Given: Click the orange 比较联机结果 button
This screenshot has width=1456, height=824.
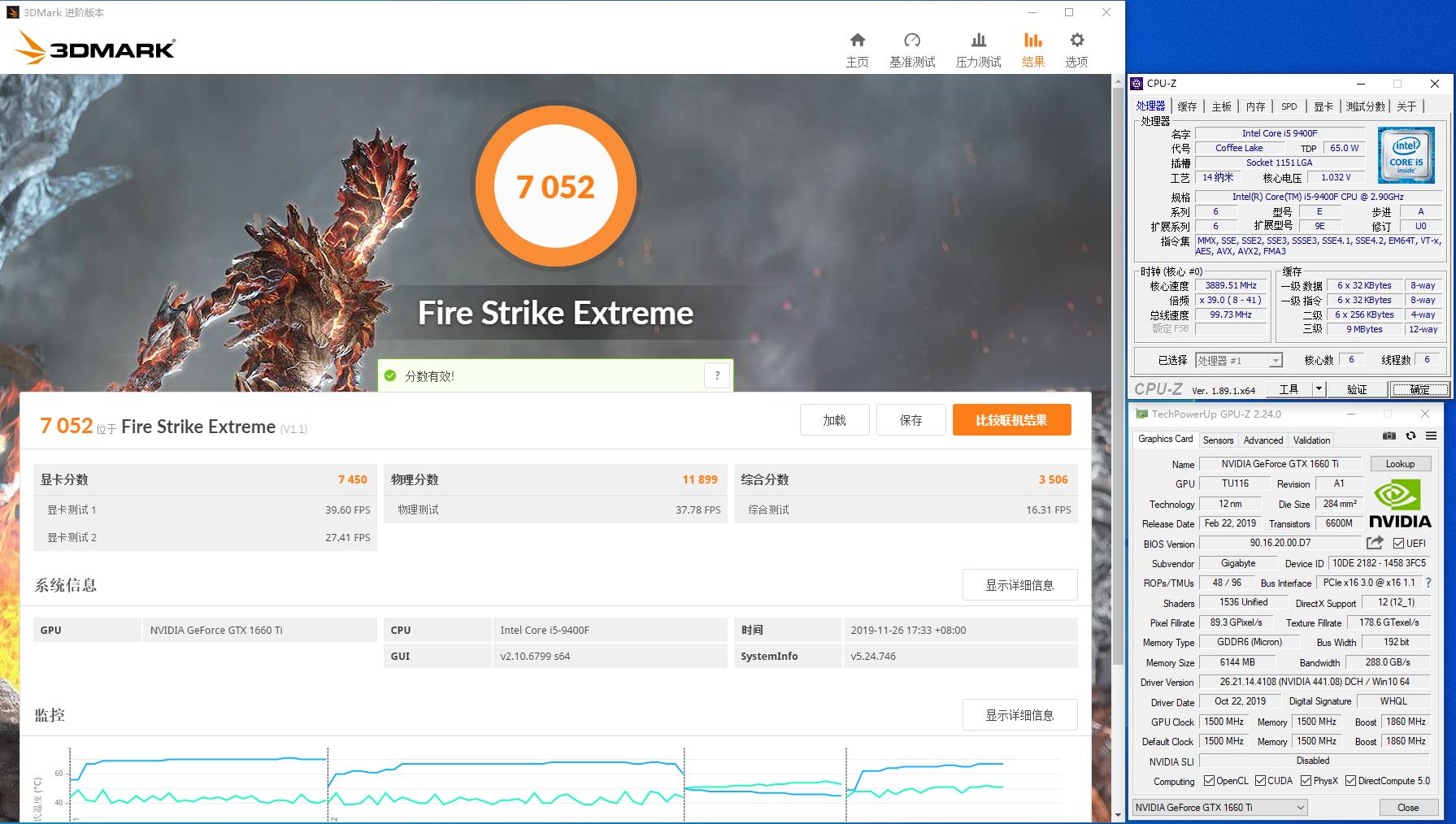Looking at the screenshot, I should pyautogui.click(x=1011, y=420).
